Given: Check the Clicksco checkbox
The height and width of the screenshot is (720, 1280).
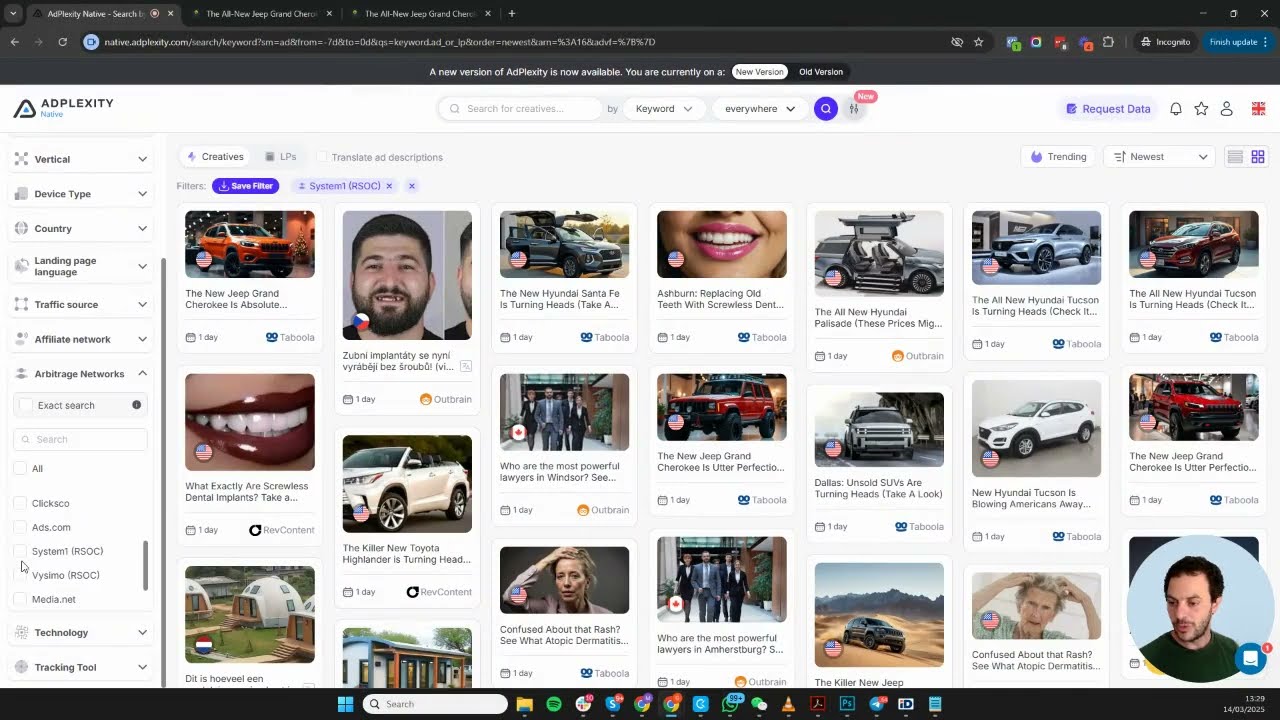Looking at the screenshot, I should pyautogui.click(x=20, y=503).
